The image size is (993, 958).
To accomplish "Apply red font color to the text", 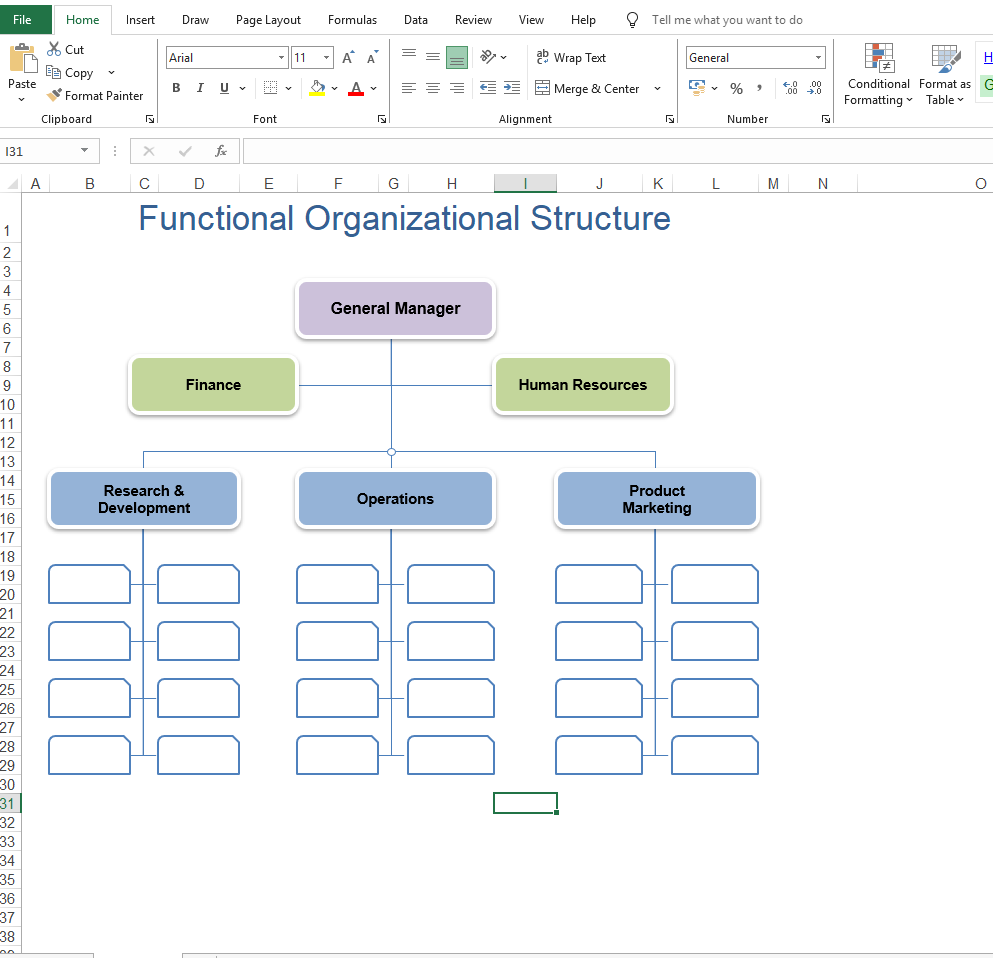I will (357, 88).
